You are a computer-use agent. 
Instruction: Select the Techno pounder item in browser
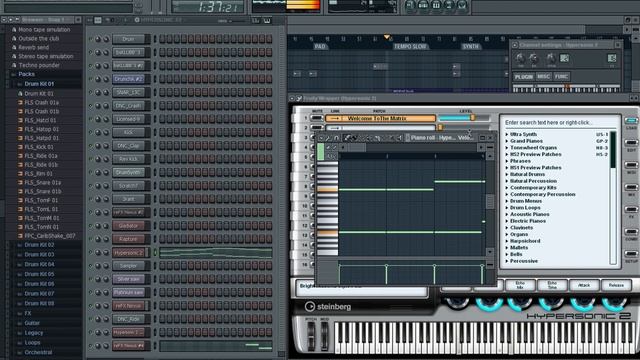(39, 65)
